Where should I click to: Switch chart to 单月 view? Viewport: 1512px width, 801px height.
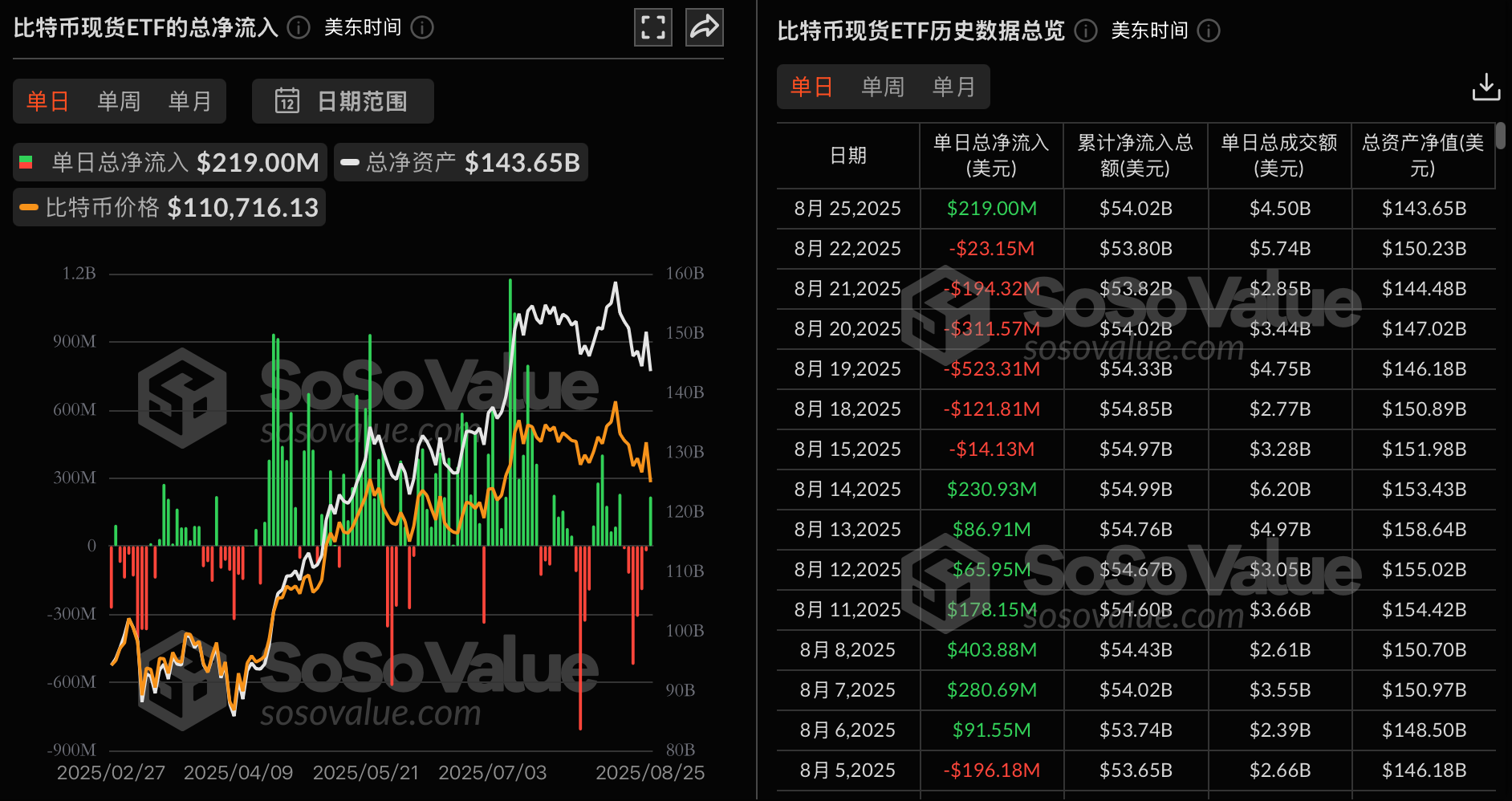189,101
